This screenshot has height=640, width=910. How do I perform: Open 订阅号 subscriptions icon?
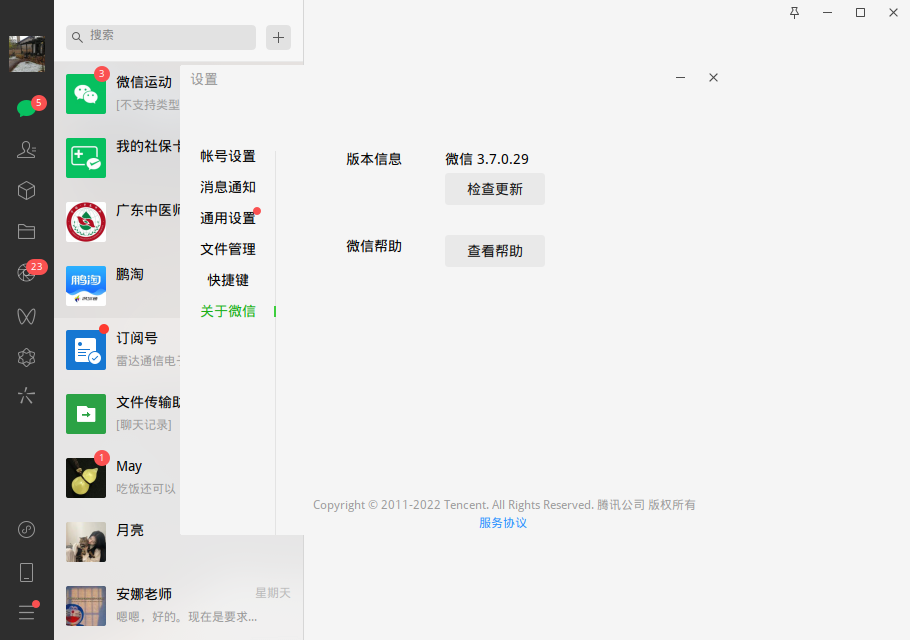pyautogui.click(x=86, y=350)
